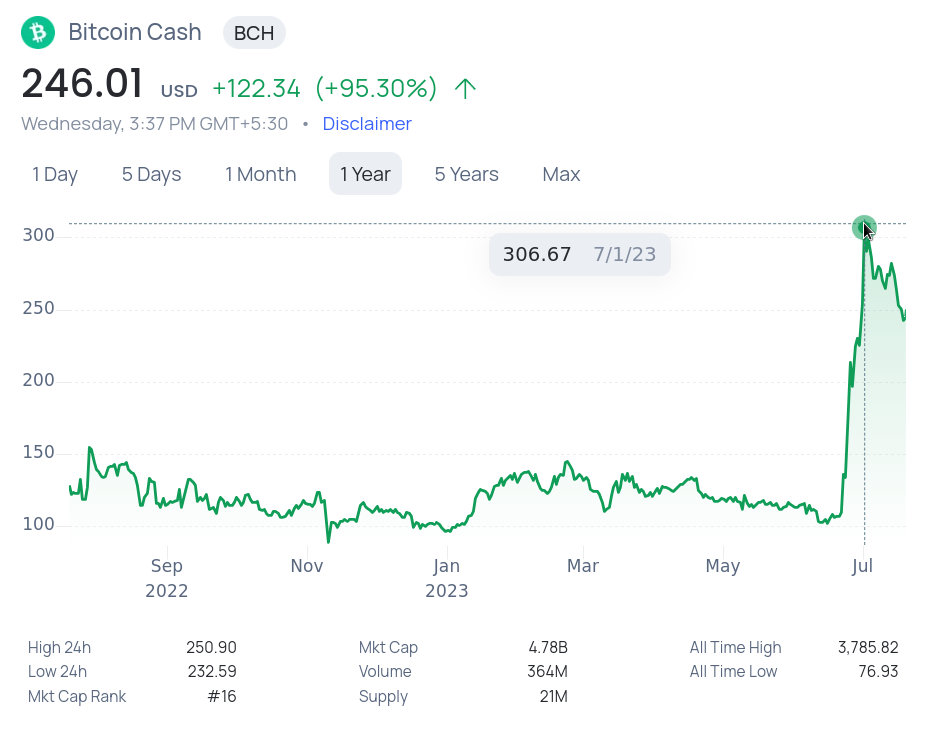928x730 pixels.
Task: Click the 232.59 low value
Action: point(212,671)
